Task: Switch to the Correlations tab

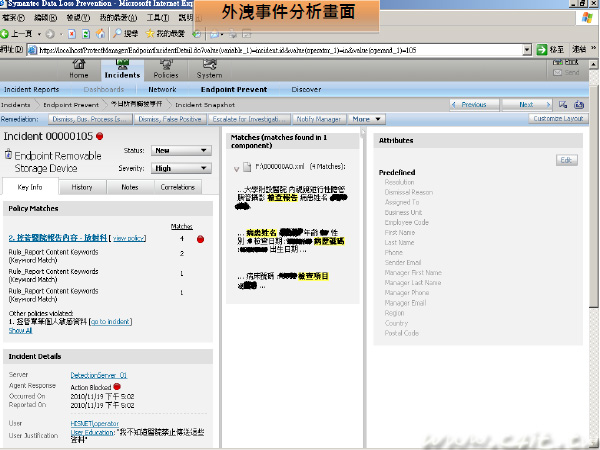Action: pyautogui.click(x=178, y=187)
